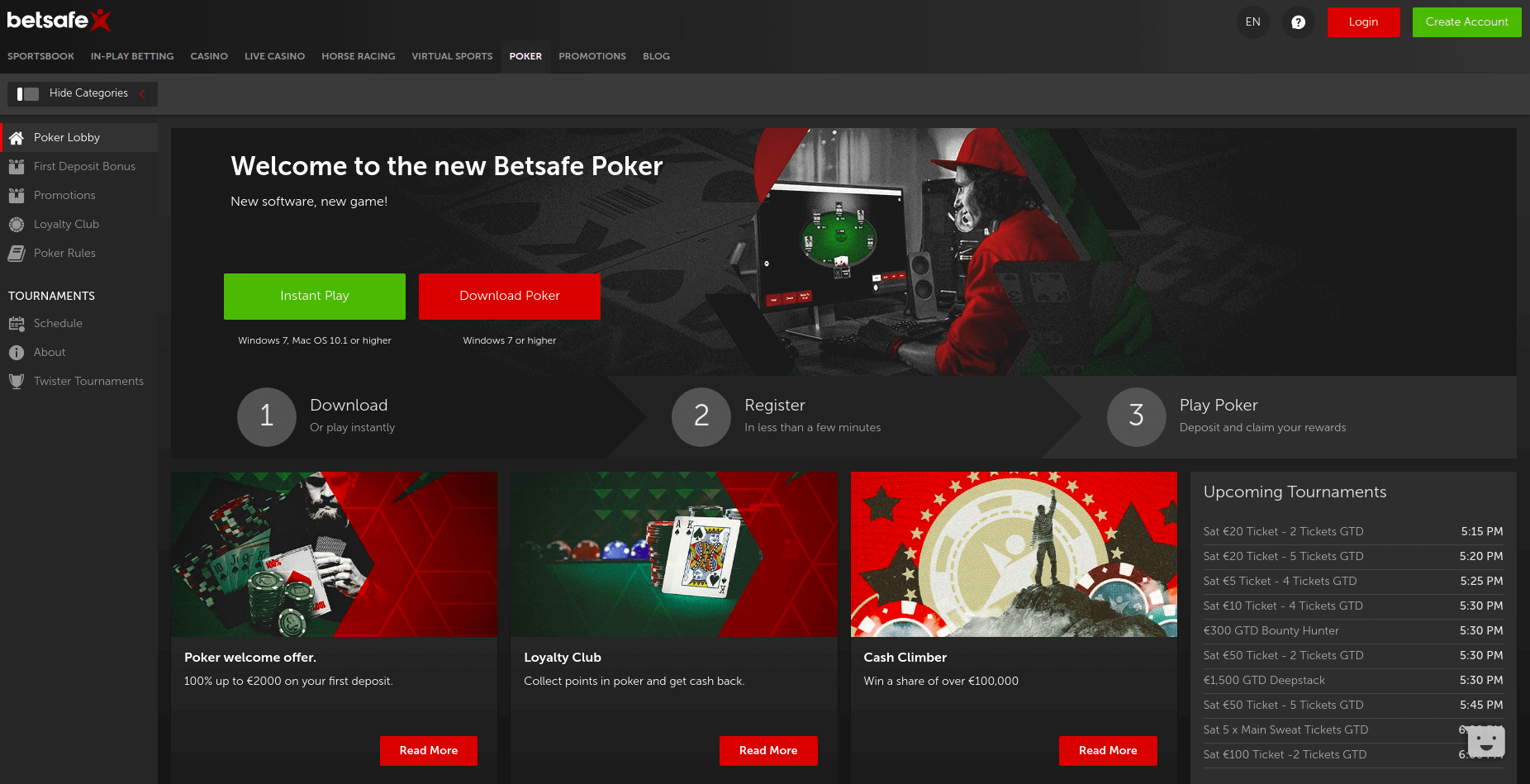This screenshot has width=1530, height=784.
Task: Click the First Deposit Bonus gift icon
Action: 17,167
